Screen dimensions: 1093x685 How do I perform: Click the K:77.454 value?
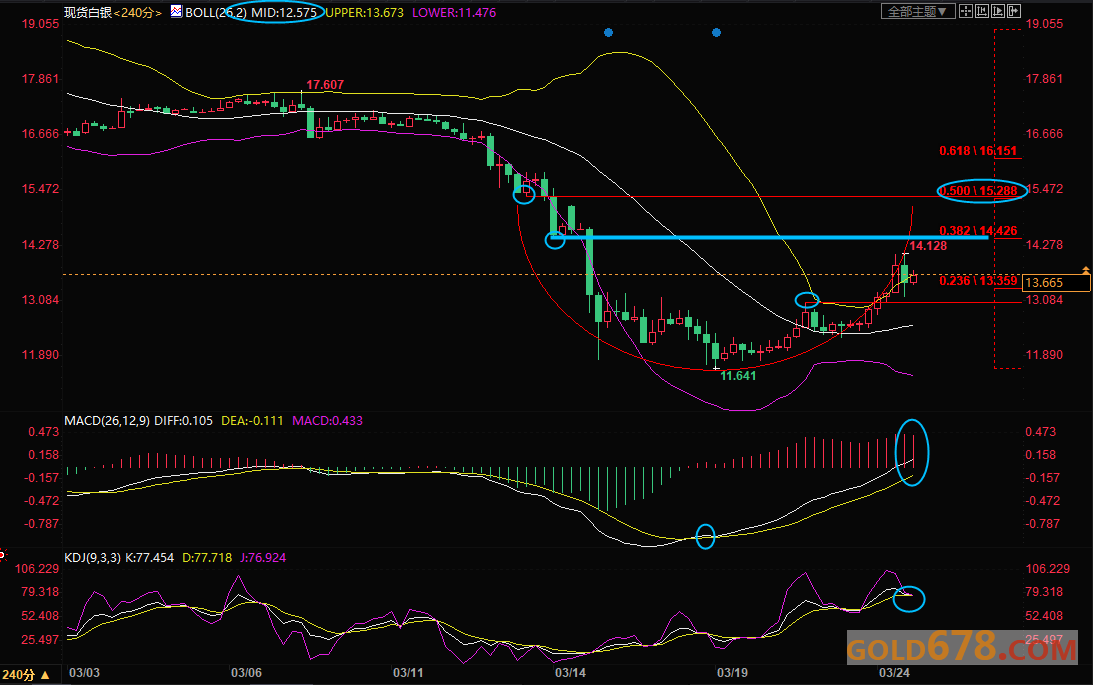pos(150,558)
